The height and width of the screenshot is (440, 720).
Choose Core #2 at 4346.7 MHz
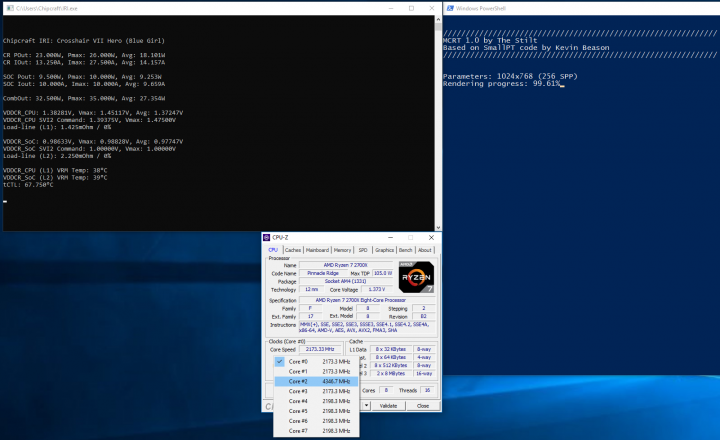(316, 381)
